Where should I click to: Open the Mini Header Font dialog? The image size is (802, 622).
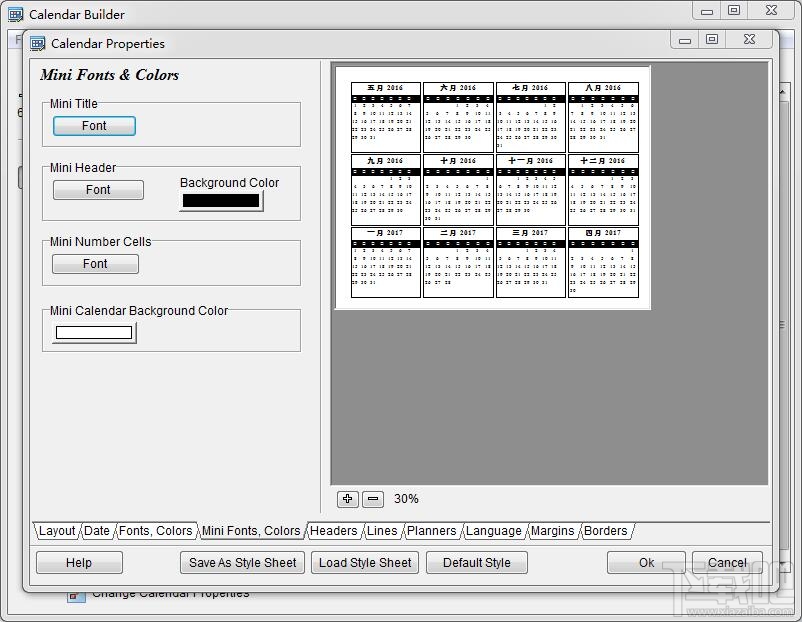(x=97, y=190)
